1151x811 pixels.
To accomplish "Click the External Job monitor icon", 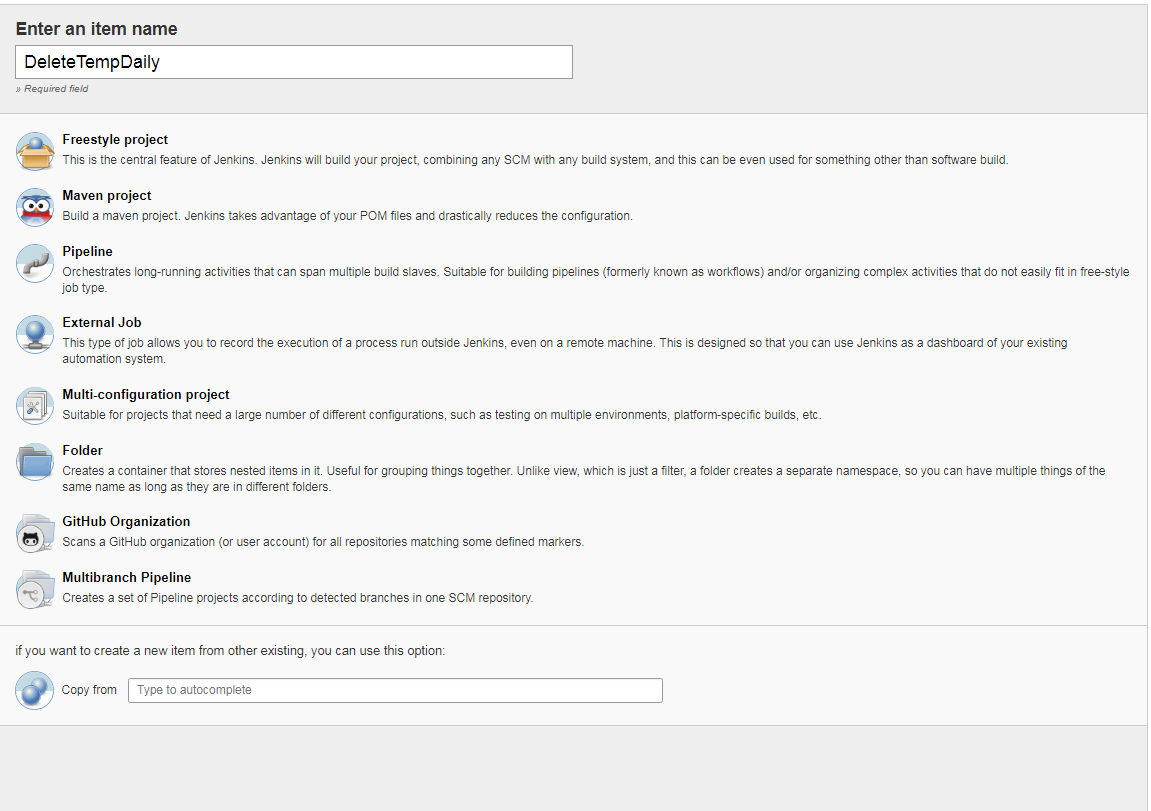I will [x=35, y=334].
